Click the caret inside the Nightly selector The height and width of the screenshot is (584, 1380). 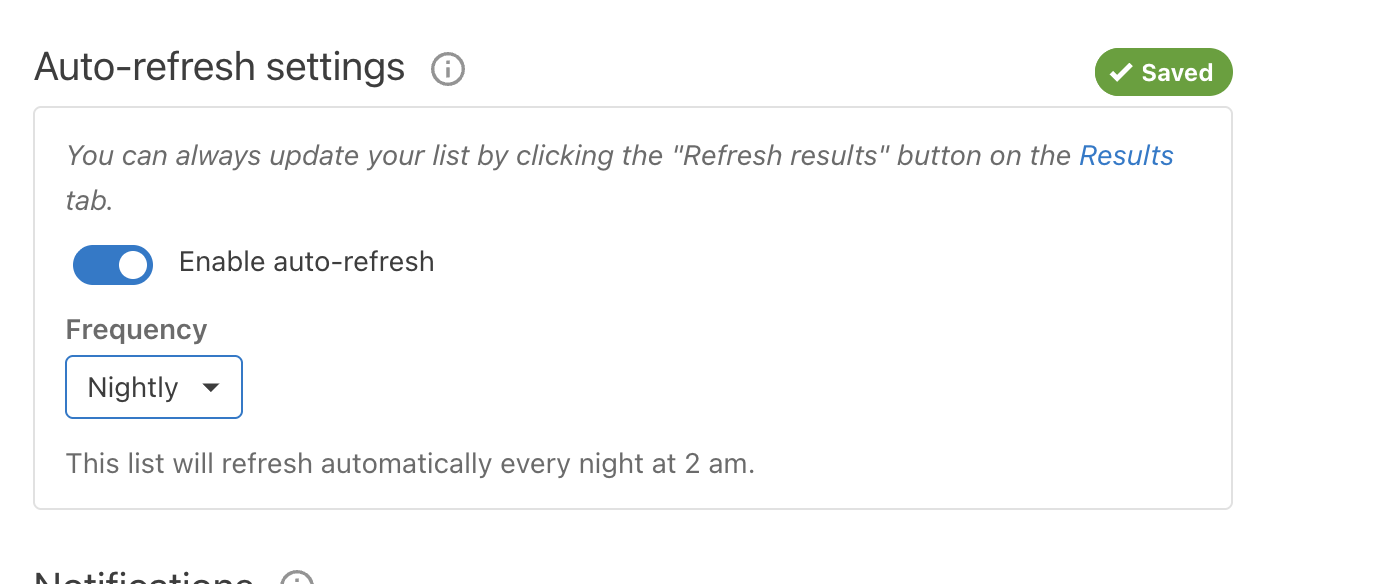213,386
